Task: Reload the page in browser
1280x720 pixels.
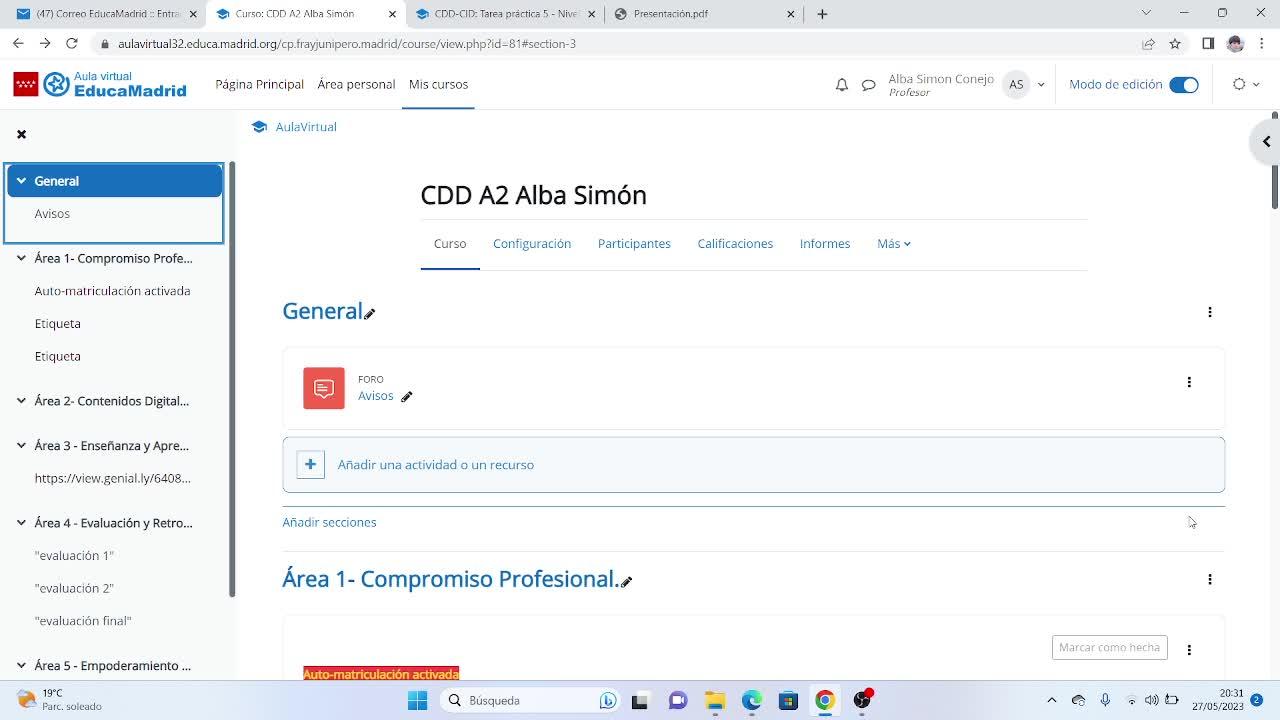Action: 72,44
